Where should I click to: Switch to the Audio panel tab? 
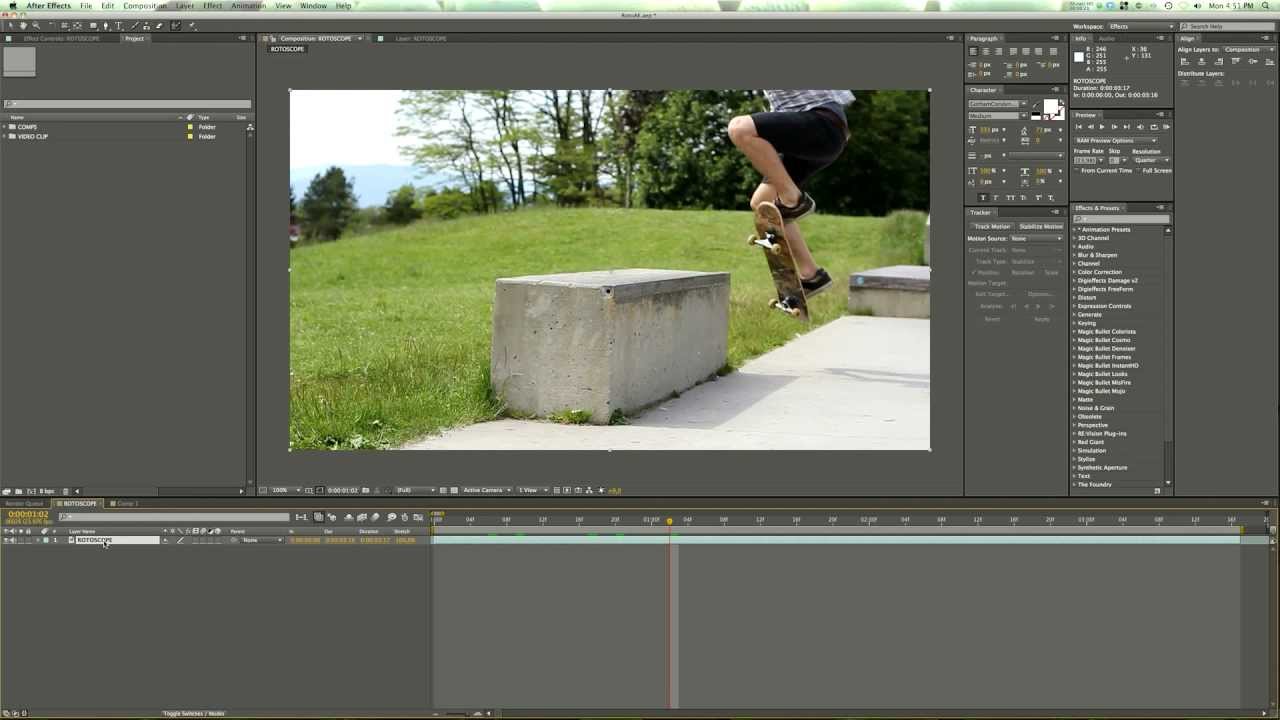(1107, 38)
